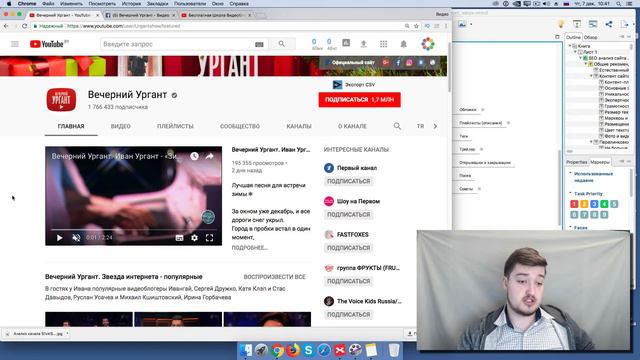Switch to the ВИДЕО channel tab
640x360 pixels.
121,126
